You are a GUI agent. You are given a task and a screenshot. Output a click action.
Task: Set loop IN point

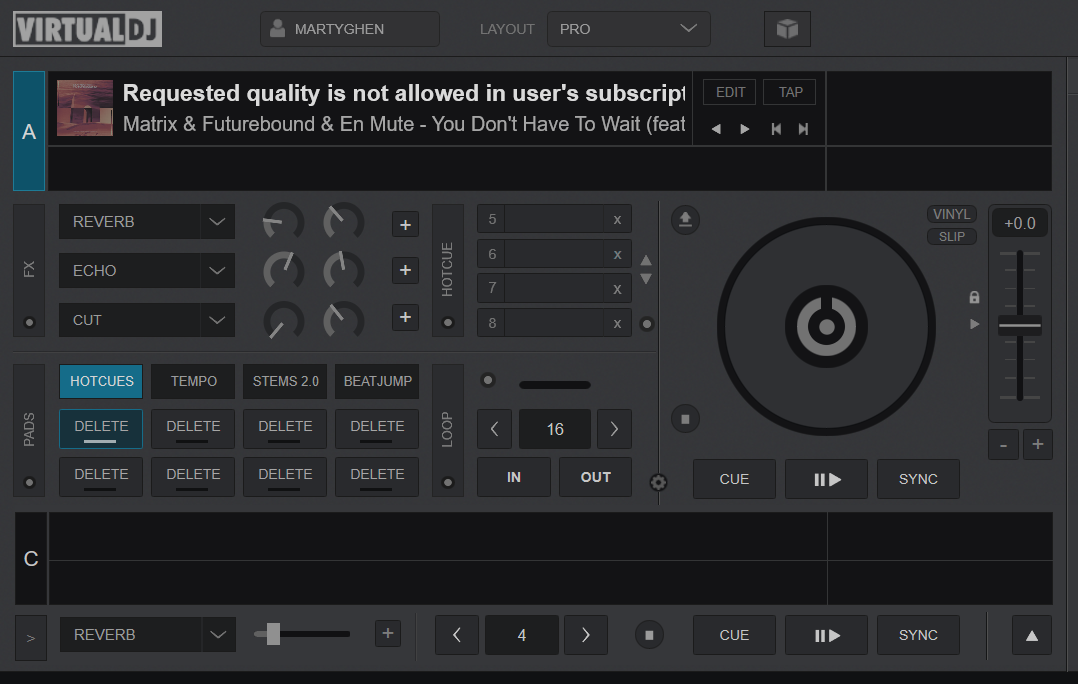(x=514, y=477)
